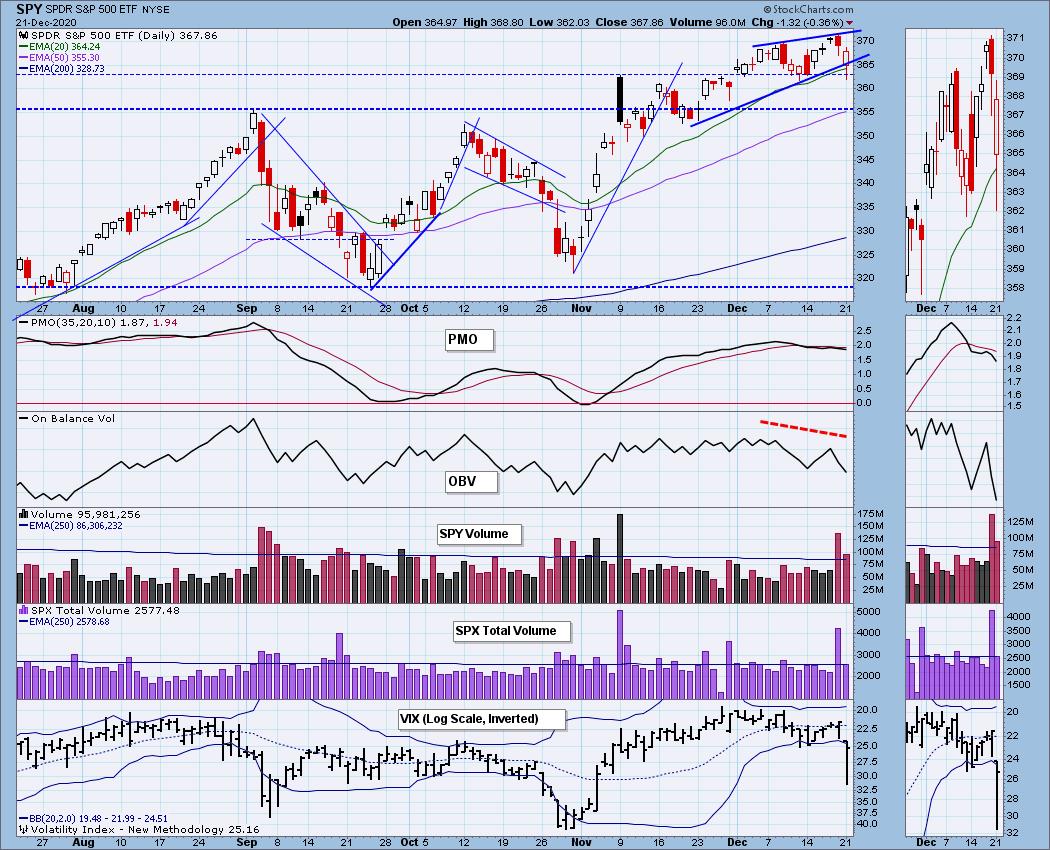This screenshot has width=1050, height=850.
Task: Click the 2.2 label on zoomed PMO thumbnail
Action: coord(1014,317)
